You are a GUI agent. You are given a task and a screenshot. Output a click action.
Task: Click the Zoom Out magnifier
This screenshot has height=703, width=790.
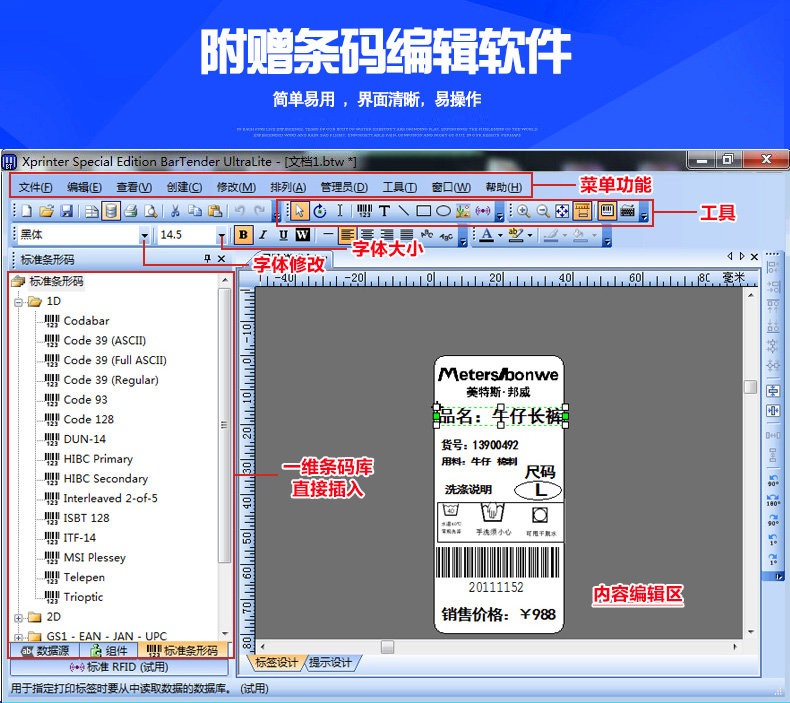click(x=543, y=211)
